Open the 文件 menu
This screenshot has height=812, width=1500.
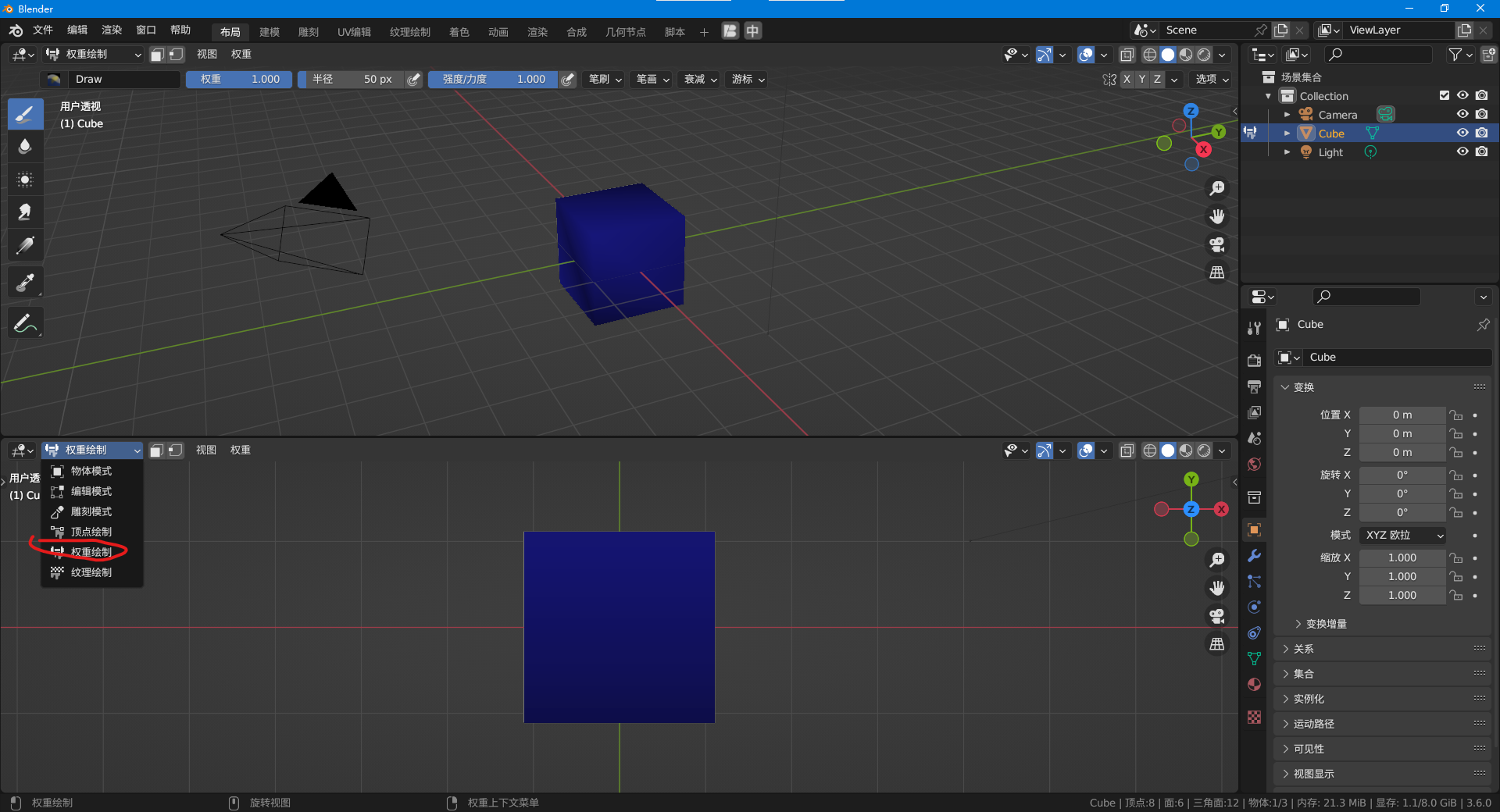(43, 30)
